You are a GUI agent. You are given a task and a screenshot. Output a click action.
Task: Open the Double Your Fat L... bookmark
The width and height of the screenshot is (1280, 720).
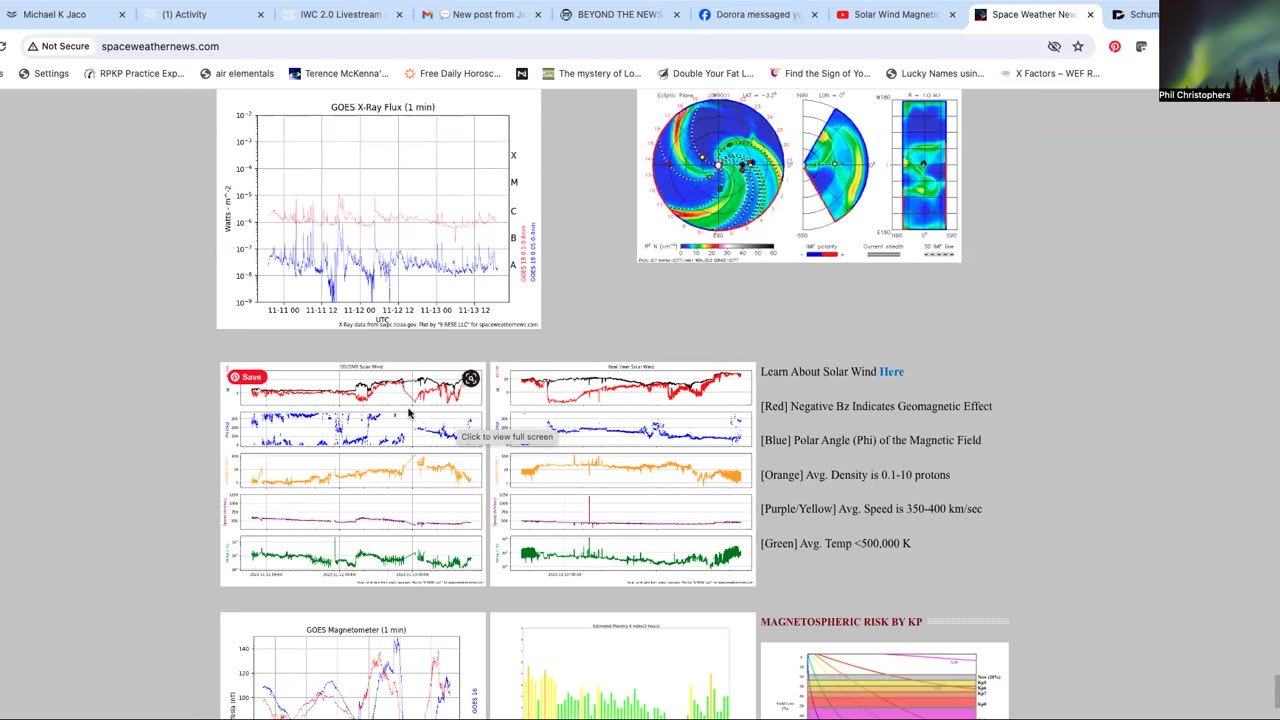(706, 73)
